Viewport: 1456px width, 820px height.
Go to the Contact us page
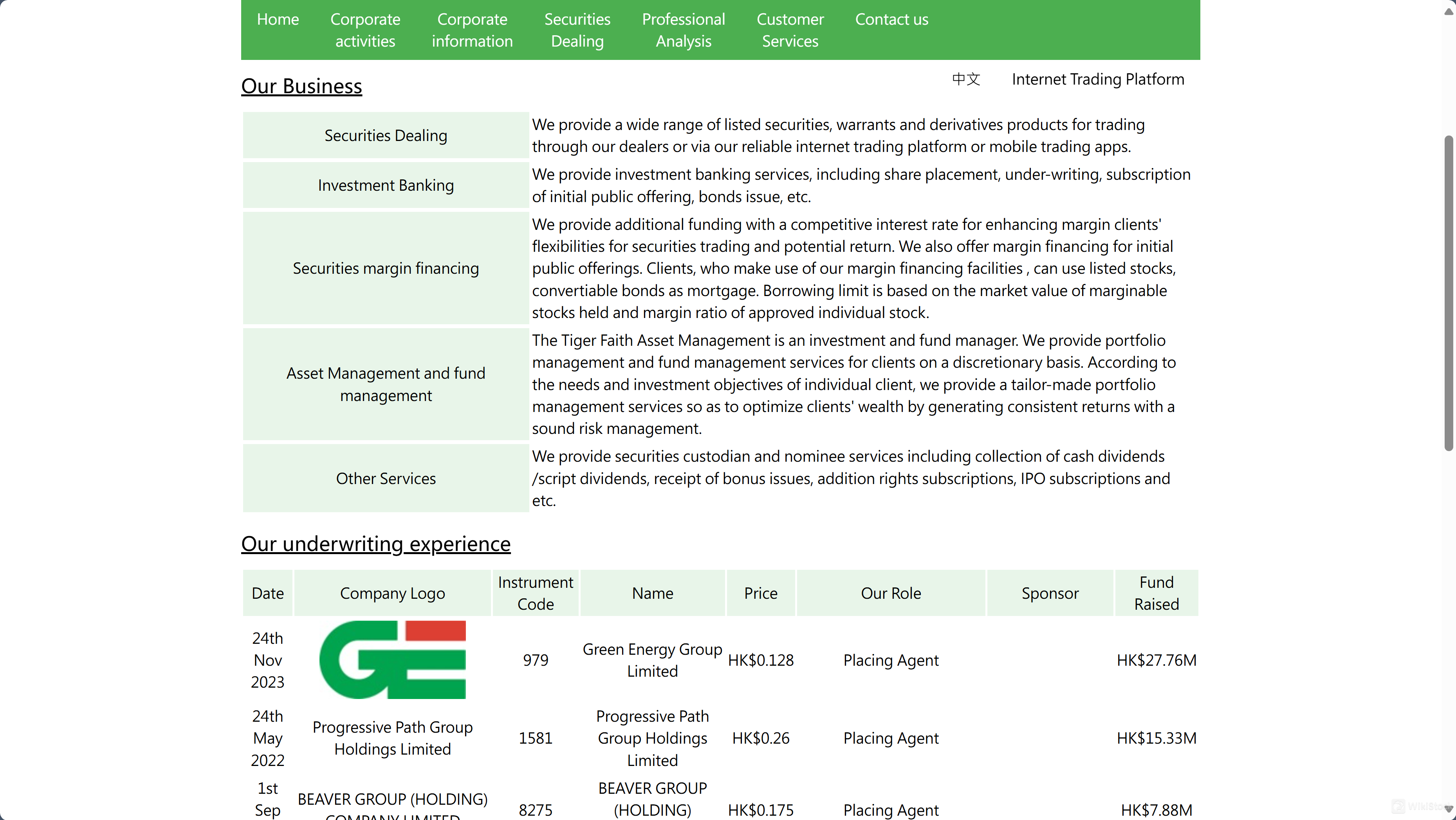[891, 19]
